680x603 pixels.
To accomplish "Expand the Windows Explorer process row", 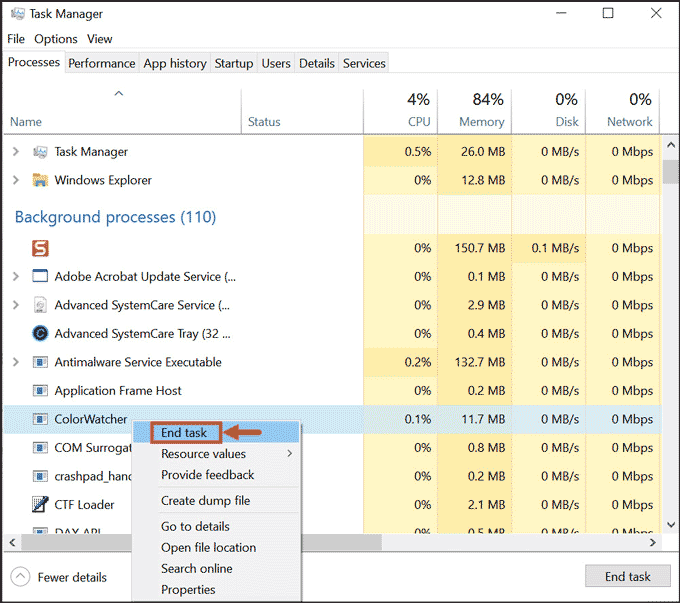I will click(x=16, y=180).
